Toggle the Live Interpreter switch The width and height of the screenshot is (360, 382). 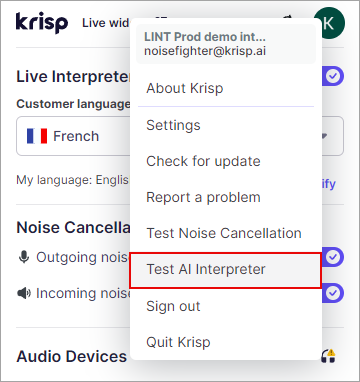(332, 77)
